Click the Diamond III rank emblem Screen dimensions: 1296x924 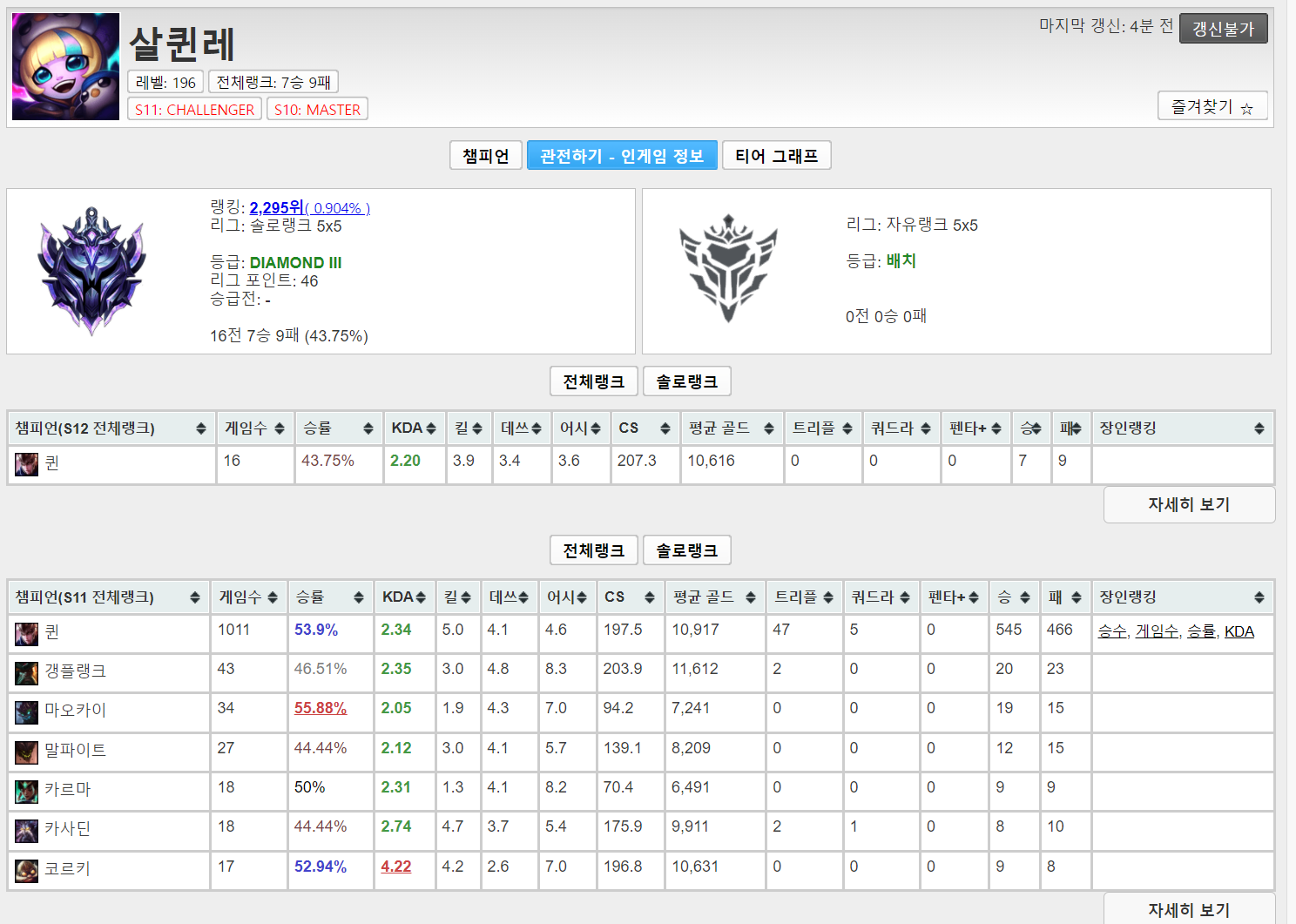tap(91, 271)
